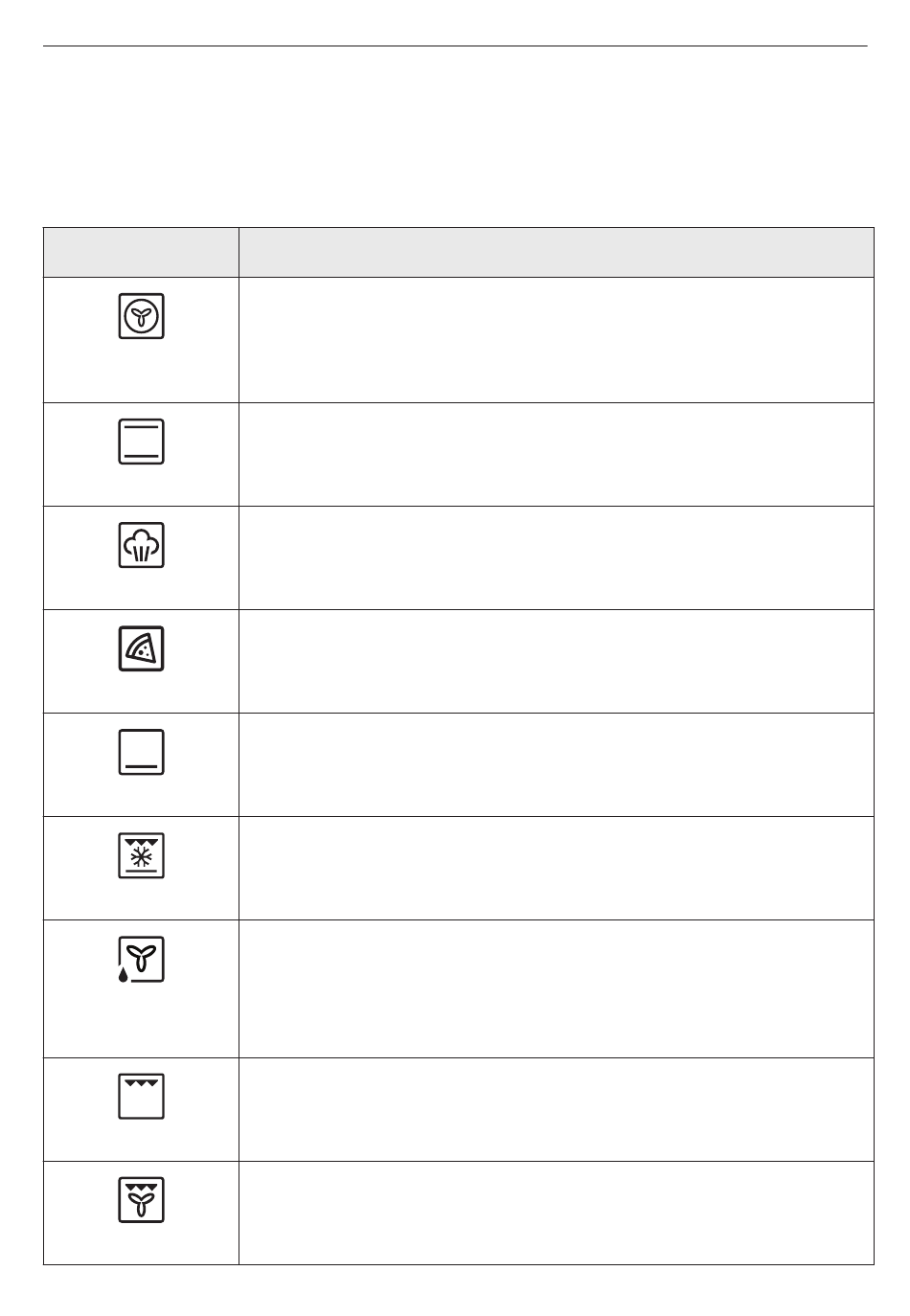Click the True Fan Cooking circular fan icon
This screenshot has width=910, height=1316.
tap(142, 316)
